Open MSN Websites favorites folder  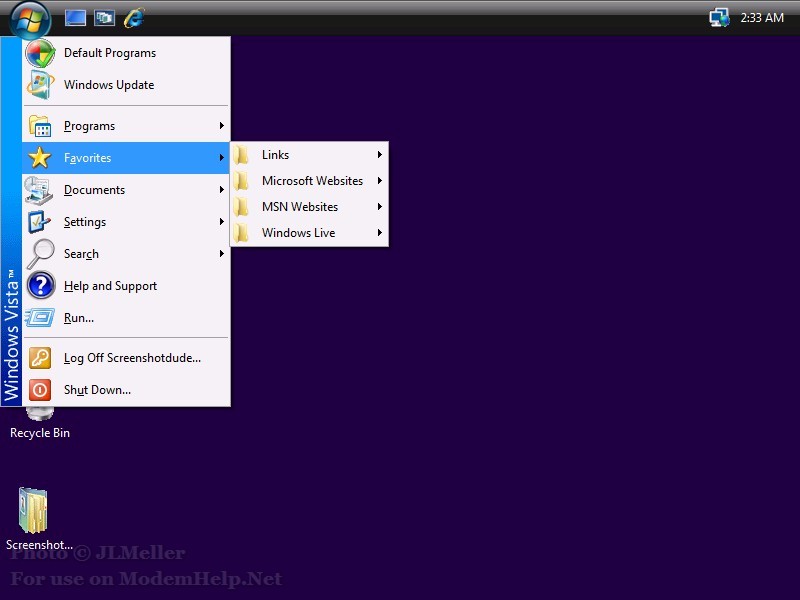pos(309,207)
